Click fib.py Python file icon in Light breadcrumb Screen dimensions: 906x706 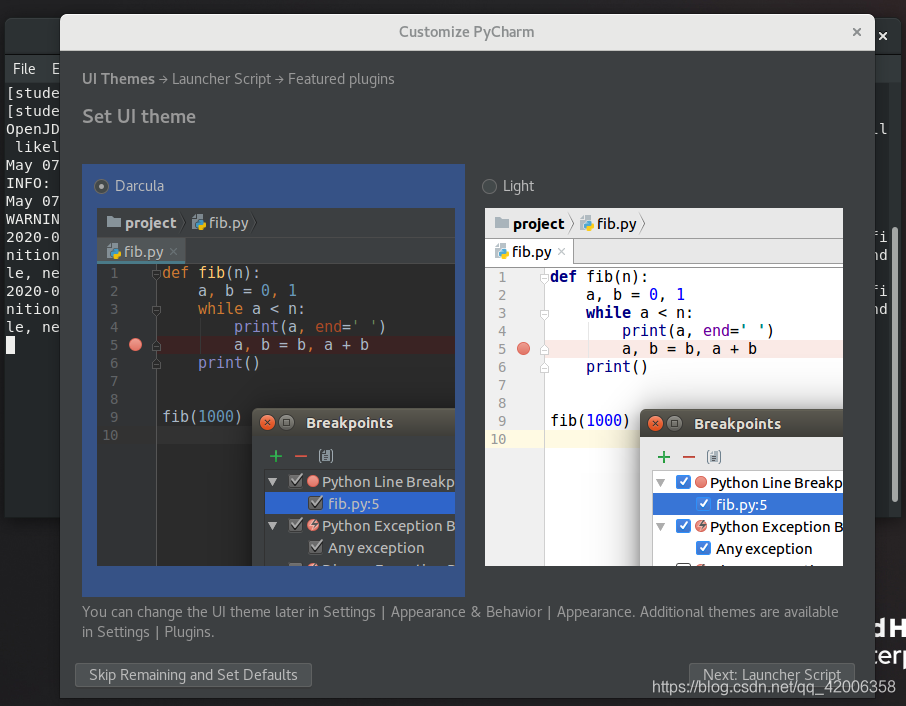point(586,223)
